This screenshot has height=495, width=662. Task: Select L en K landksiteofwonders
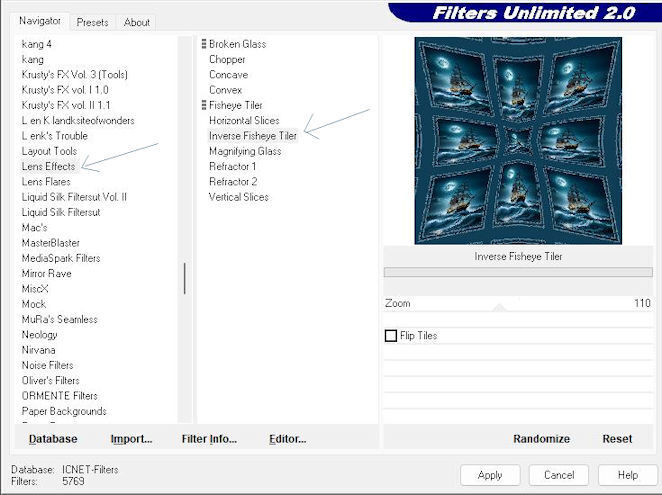coord(78,120)
